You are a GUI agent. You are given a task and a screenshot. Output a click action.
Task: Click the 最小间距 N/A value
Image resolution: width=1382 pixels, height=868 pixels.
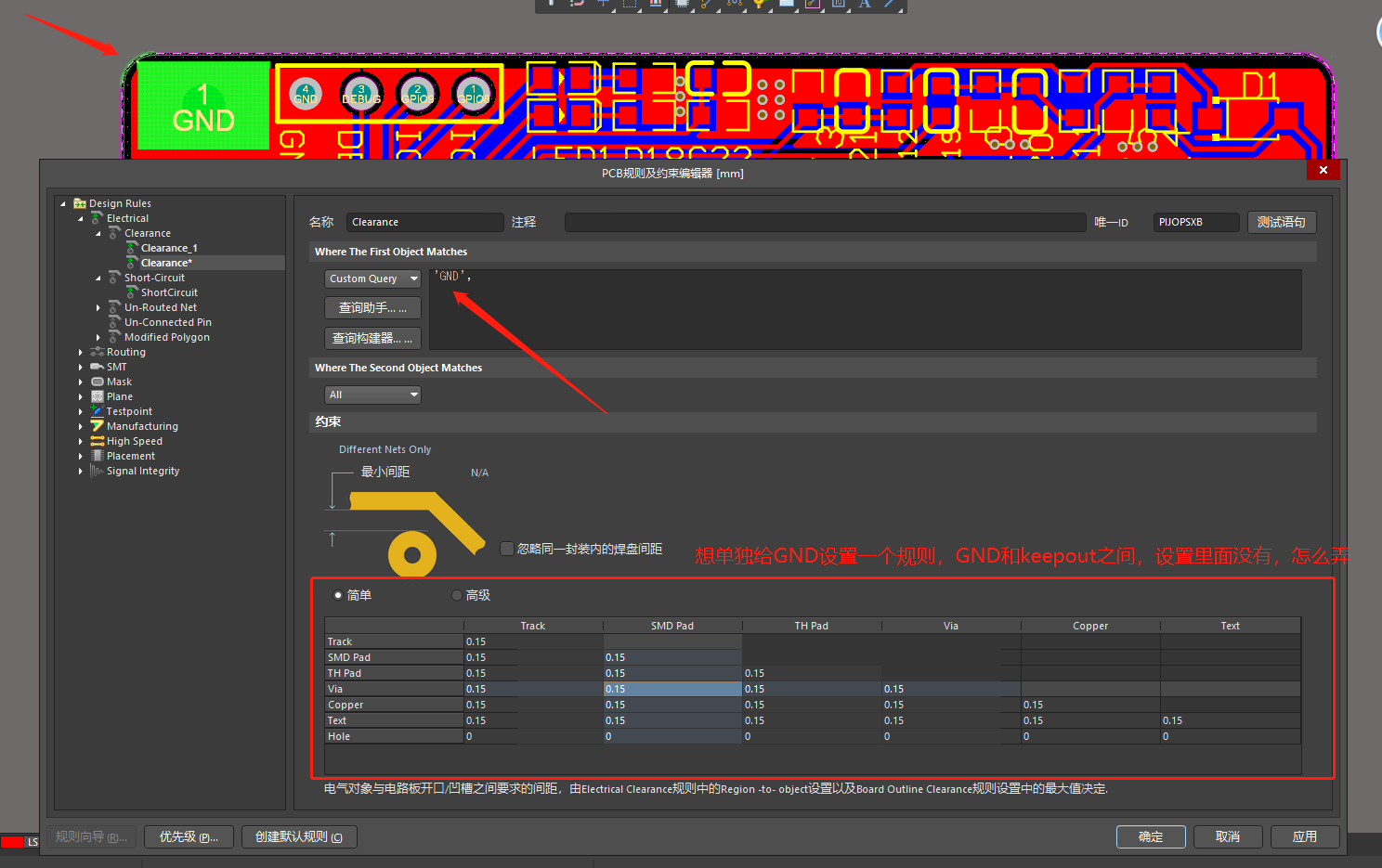(479, 473)
